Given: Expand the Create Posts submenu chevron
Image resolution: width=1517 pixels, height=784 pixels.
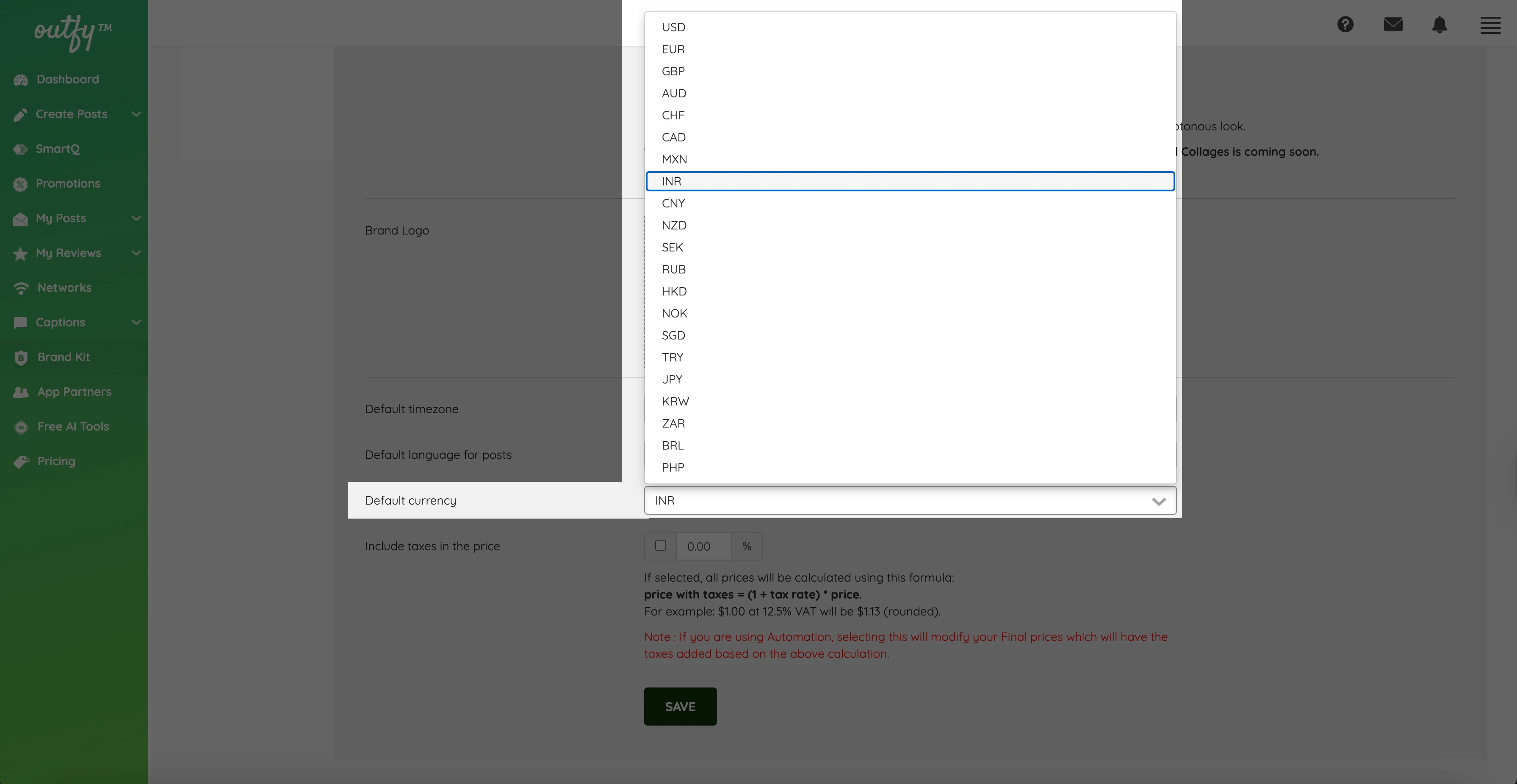Looking at the screenshot, I should point(137,114).
